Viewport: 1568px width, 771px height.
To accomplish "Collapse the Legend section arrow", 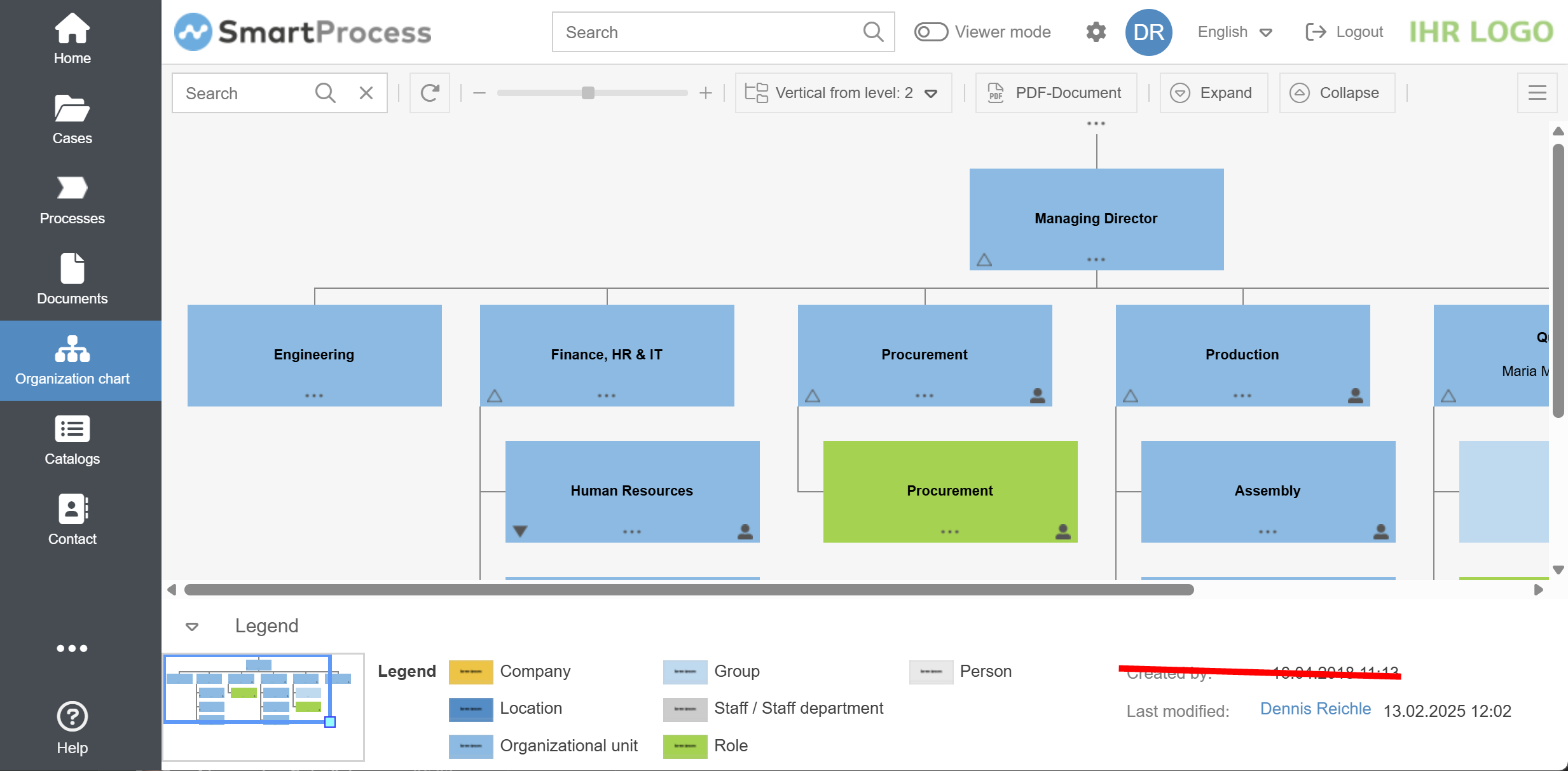I will coord(192,627).
